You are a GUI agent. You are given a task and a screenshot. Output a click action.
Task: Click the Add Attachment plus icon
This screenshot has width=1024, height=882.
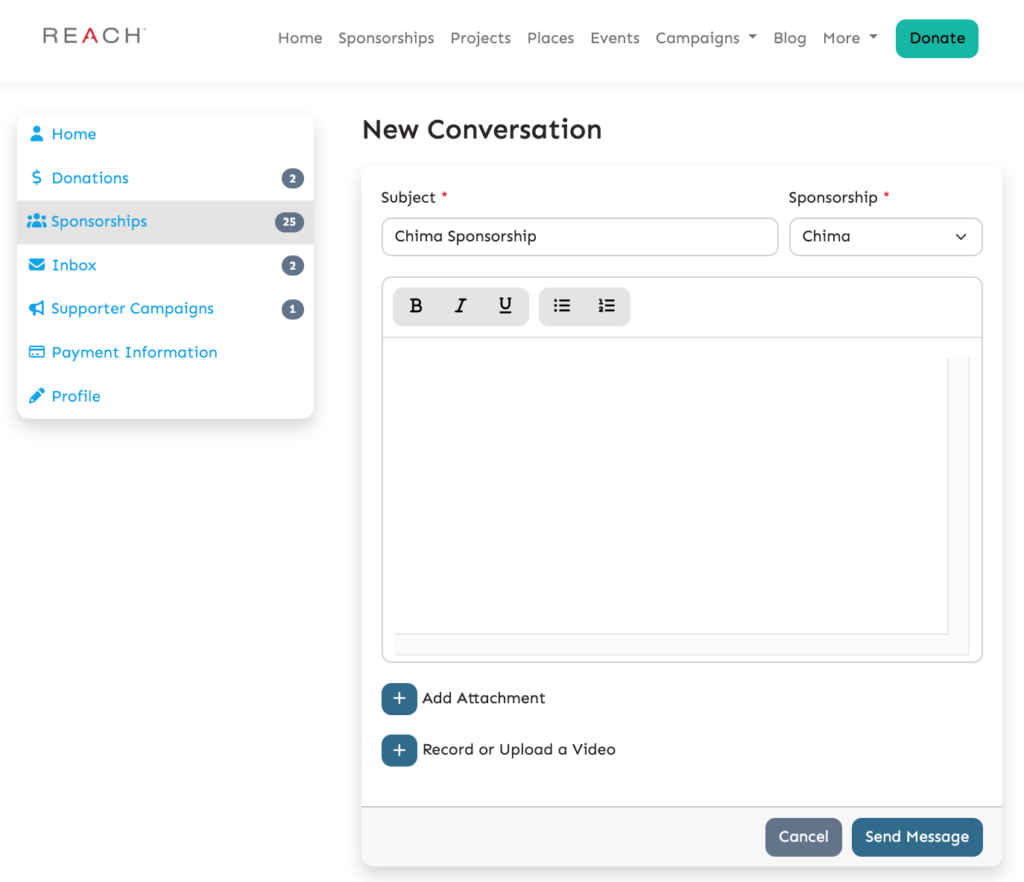pos(399,699)
